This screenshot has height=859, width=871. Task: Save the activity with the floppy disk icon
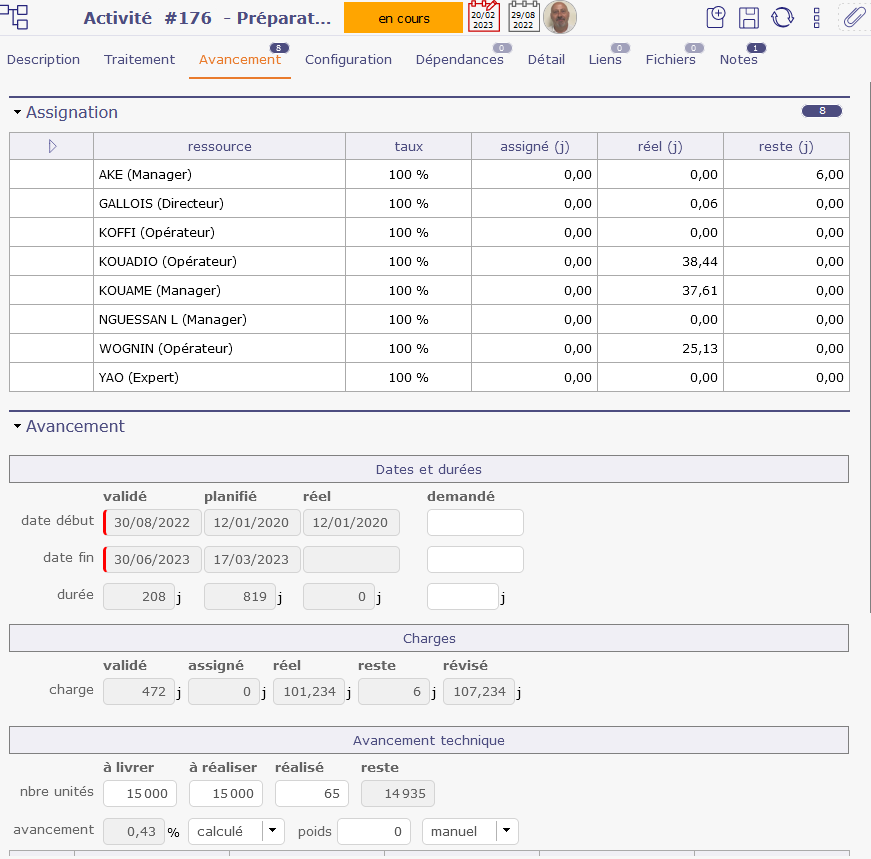[748, 17]
